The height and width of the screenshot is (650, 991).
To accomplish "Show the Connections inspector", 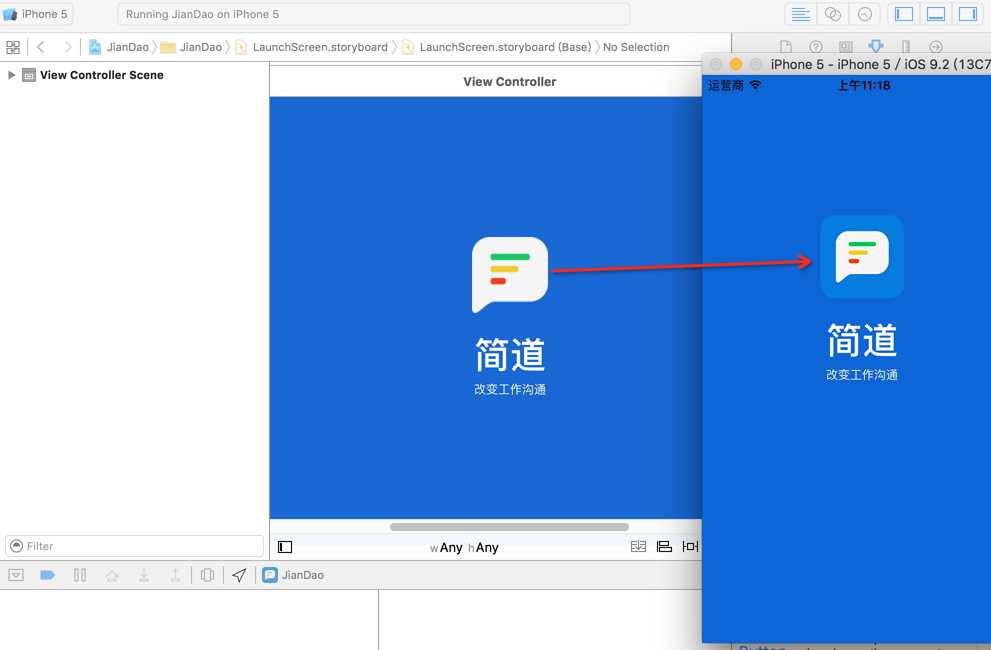I will point(936,47).
